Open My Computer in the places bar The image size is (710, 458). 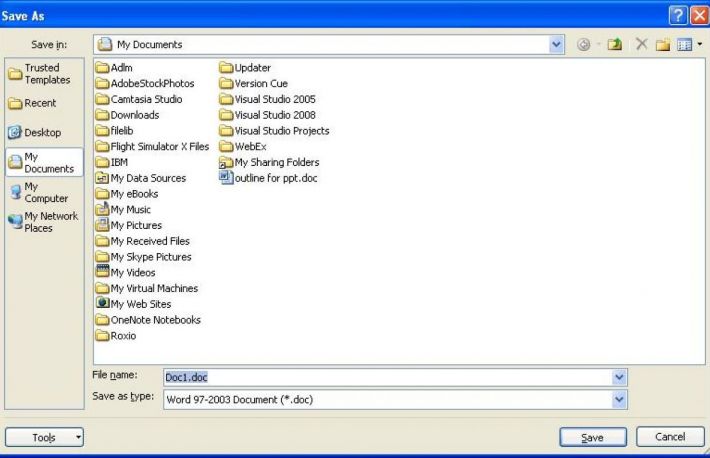42,192
